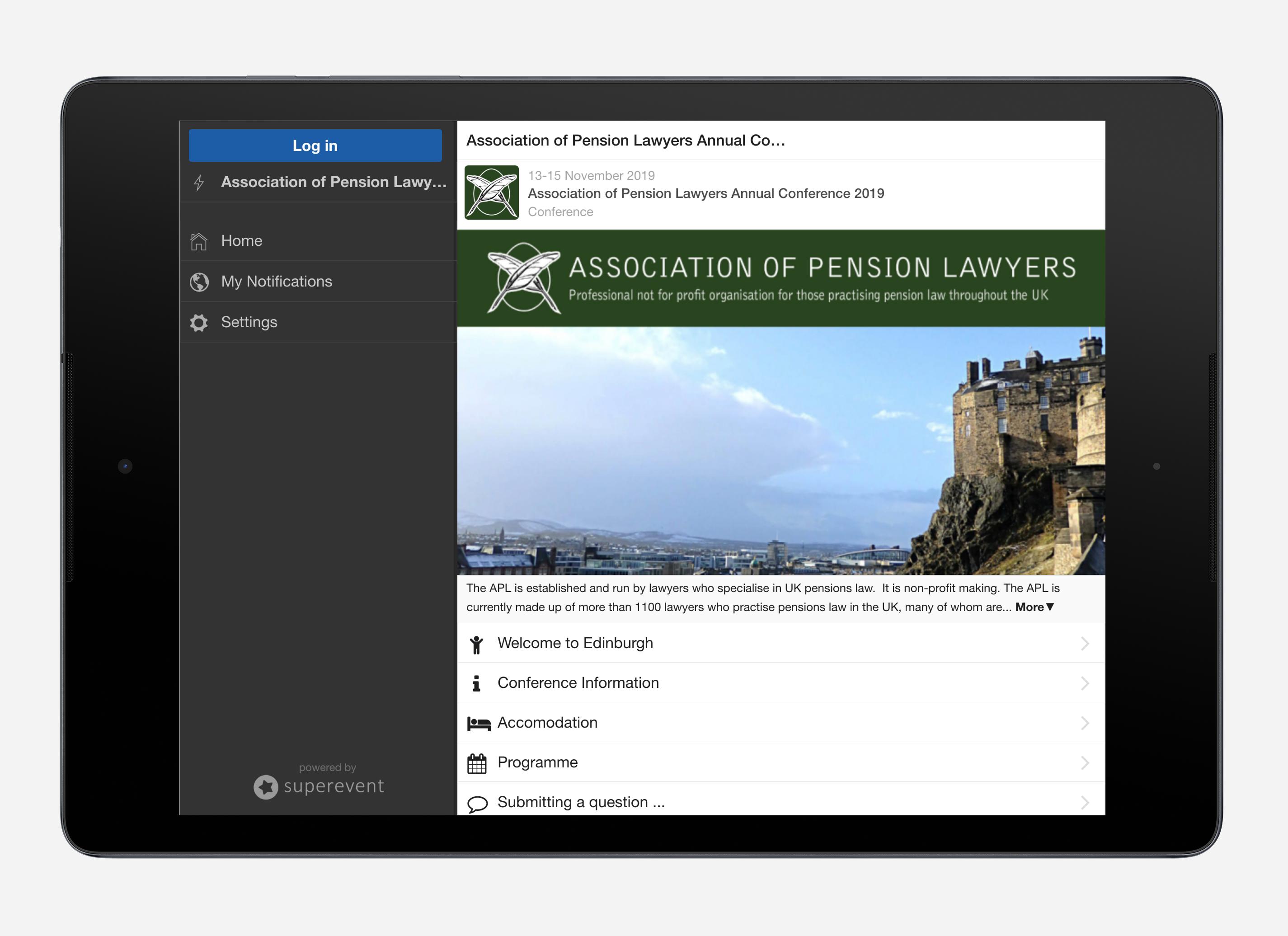Viewport: 1288px width, 936px height.
Task: Open the powered by superevent link
Action: (319, 781)
